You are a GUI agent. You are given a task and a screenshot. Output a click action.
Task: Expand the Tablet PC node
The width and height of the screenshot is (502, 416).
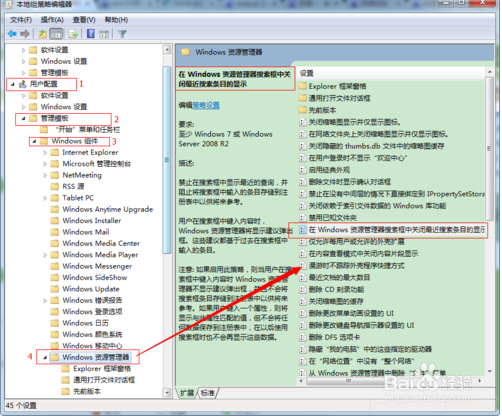[45, 198]
